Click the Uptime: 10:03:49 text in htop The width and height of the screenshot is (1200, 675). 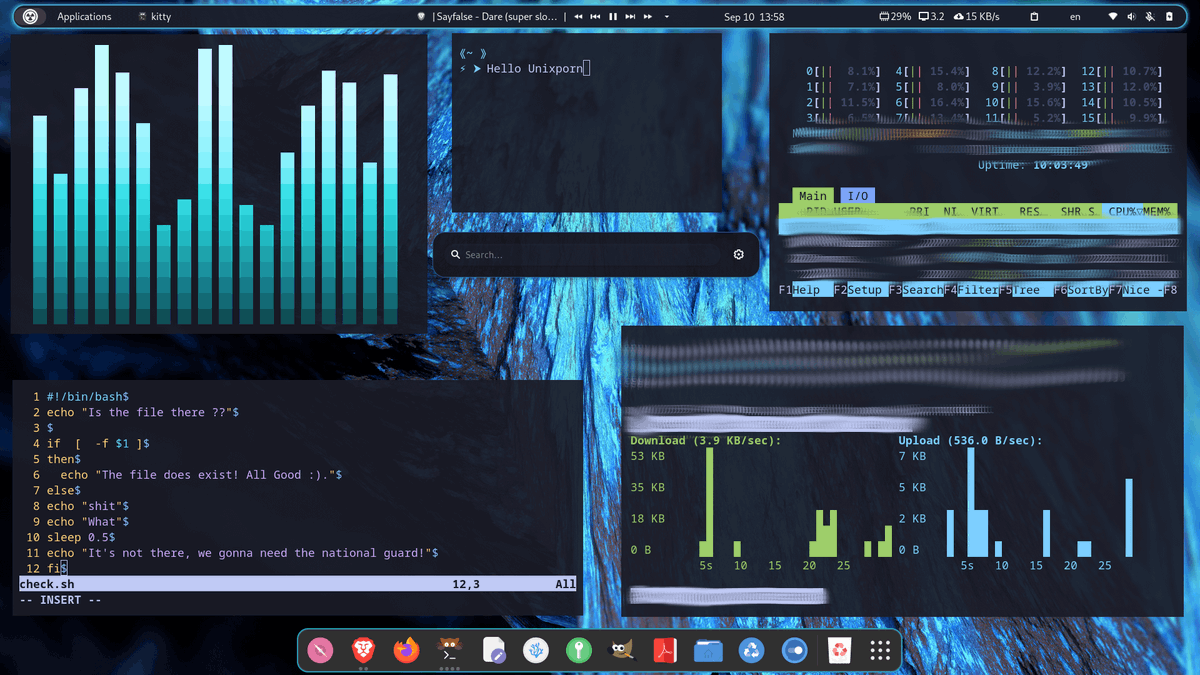(1033, 165)
